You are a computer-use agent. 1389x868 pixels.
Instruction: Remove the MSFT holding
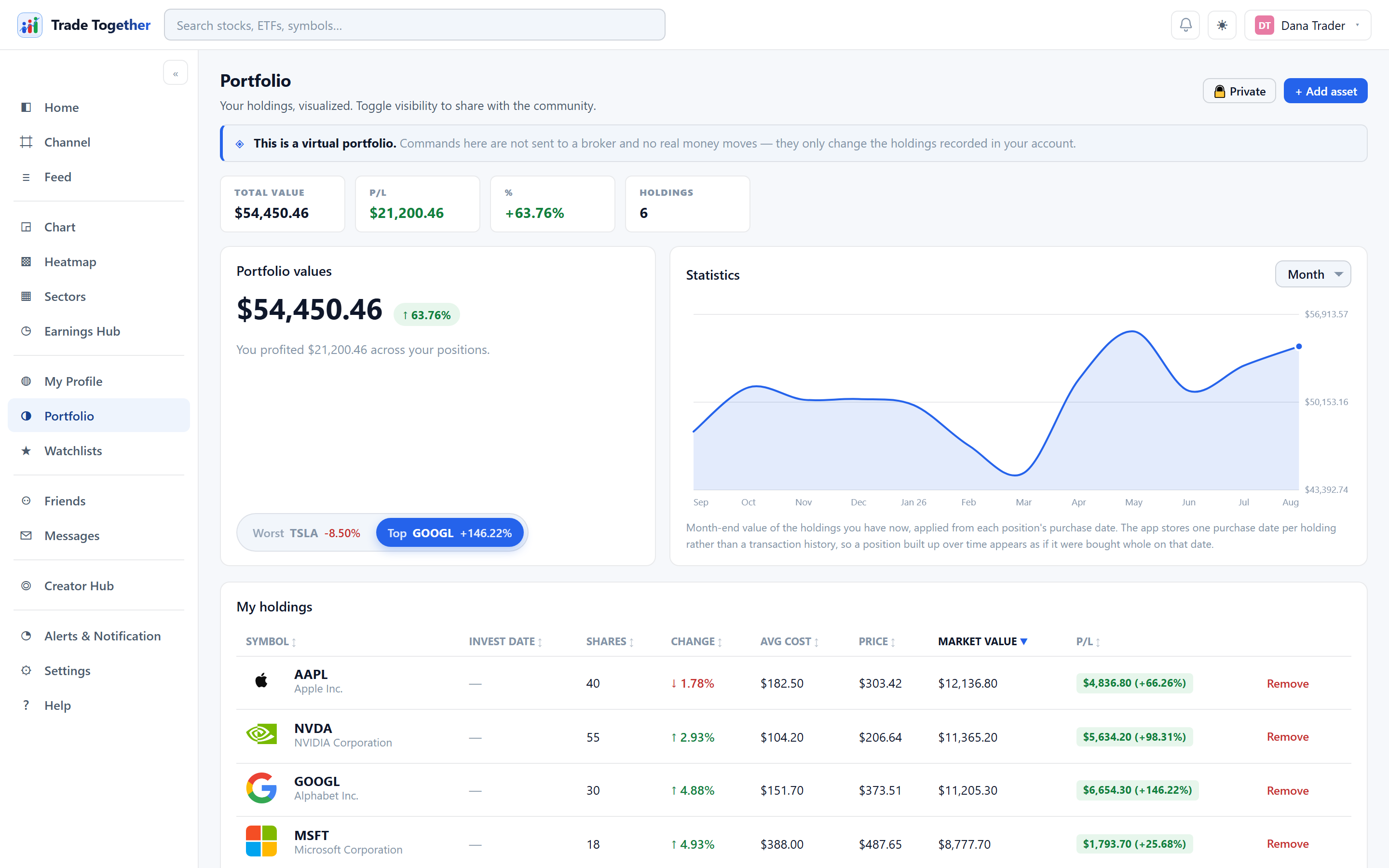(x=1287, y=844)
